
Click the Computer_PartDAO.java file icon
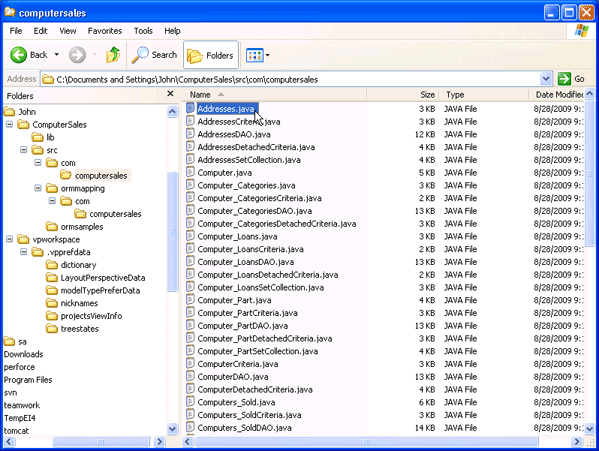pyautogui.click(x=190, y=325)
